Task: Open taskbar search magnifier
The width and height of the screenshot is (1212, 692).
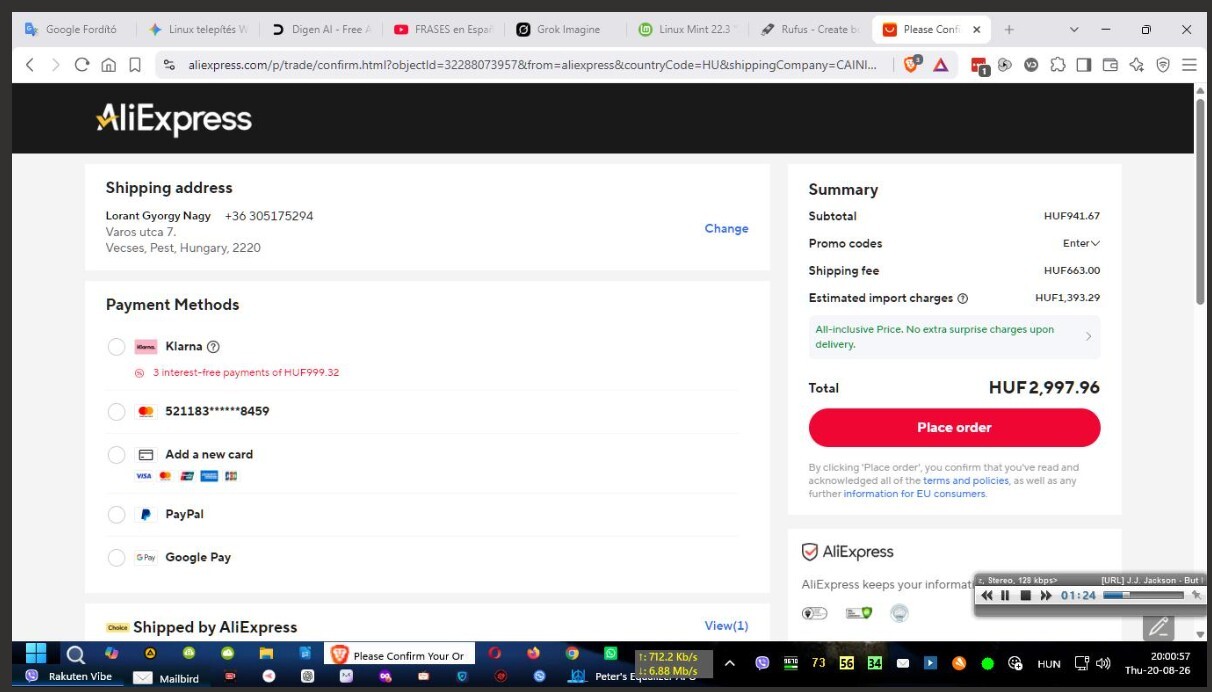Action: pyautogui.click(x=75, y=655)
